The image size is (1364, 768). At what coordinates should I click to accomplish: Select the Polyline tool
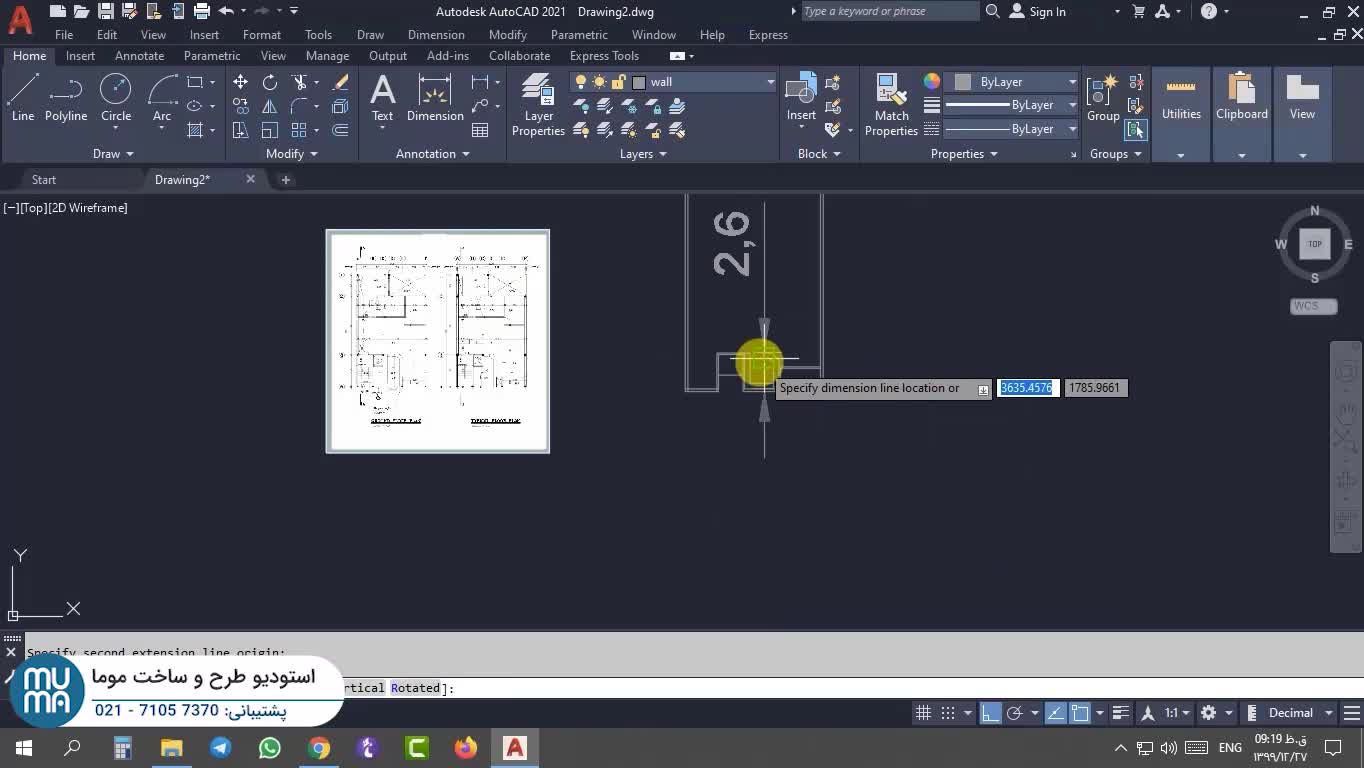pos(66,99)
